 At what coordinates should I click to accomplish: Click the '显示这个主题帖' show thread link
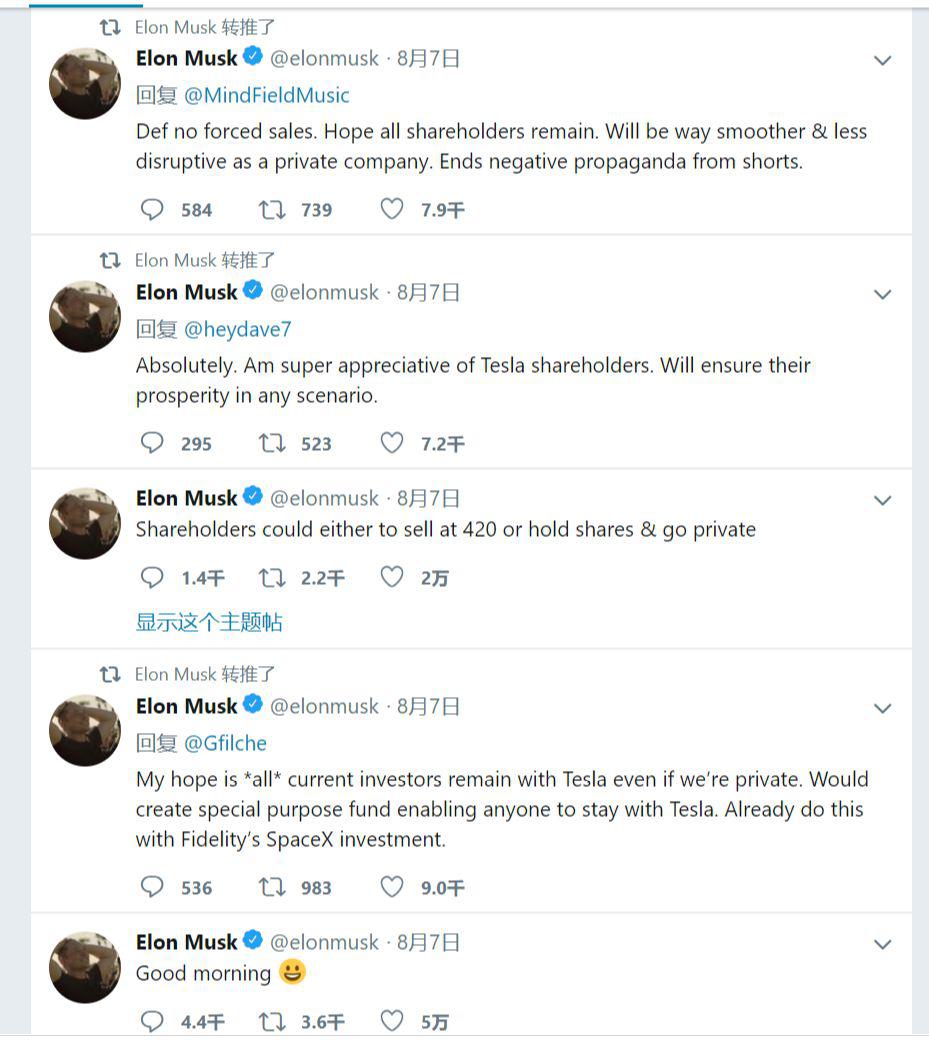(x=209, y=622)
